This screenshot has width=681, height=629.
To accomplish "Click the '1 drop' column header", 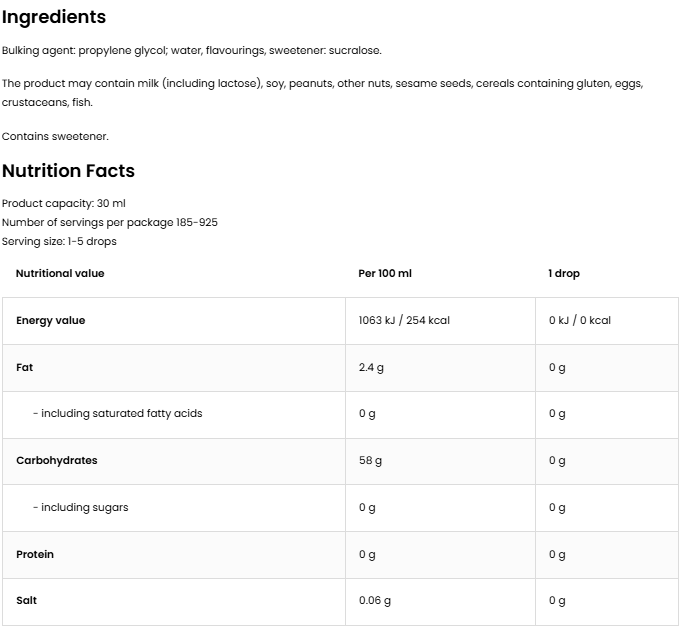I will 564,273.
